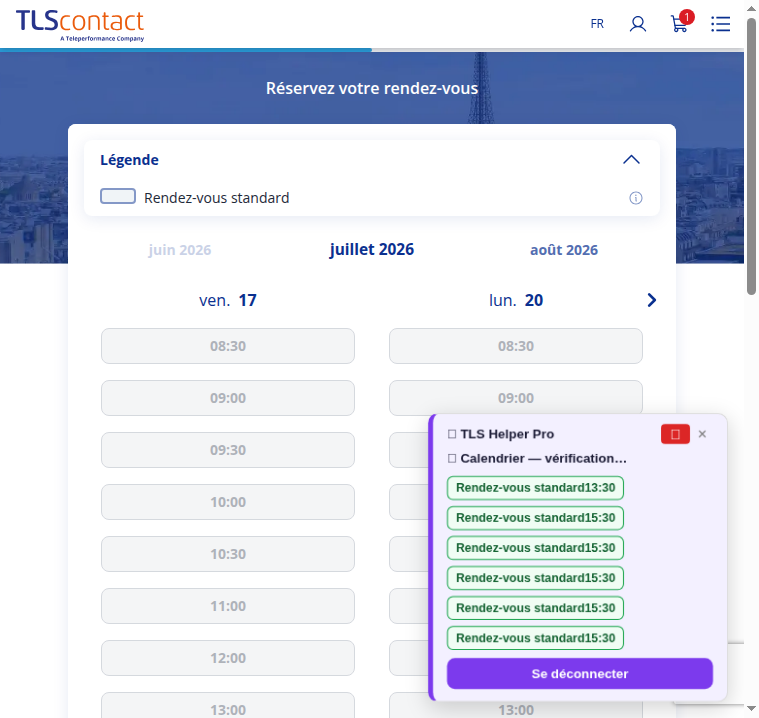Open the hamburger list menu icon
The image size is (759, 718).
[720, 24]
